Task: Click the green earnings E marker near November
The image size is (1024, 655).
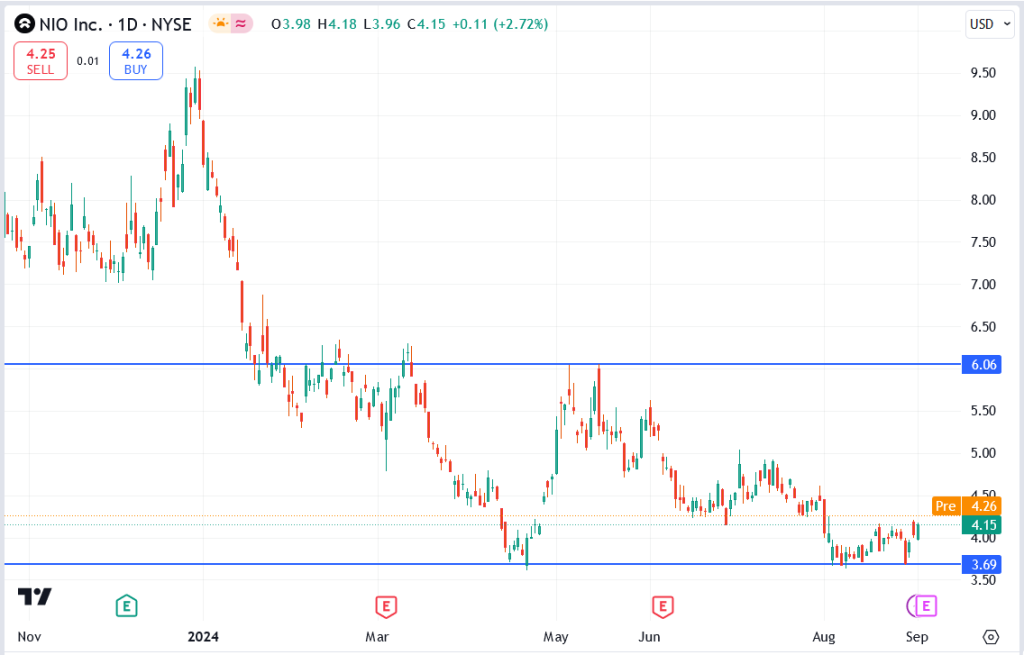Action: 126,606
